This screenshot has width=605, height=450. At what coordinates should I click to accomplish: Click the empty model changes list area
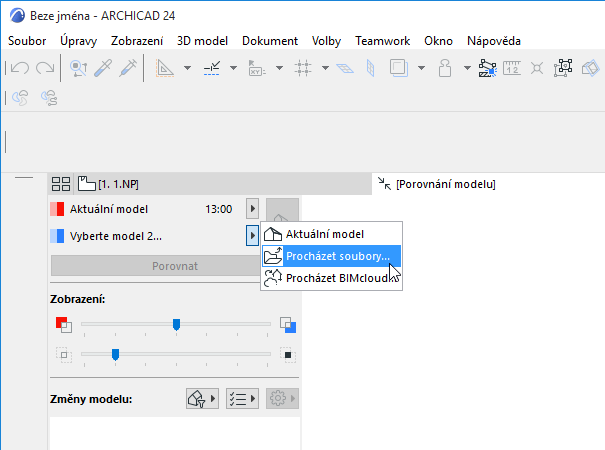pos(175,433)
